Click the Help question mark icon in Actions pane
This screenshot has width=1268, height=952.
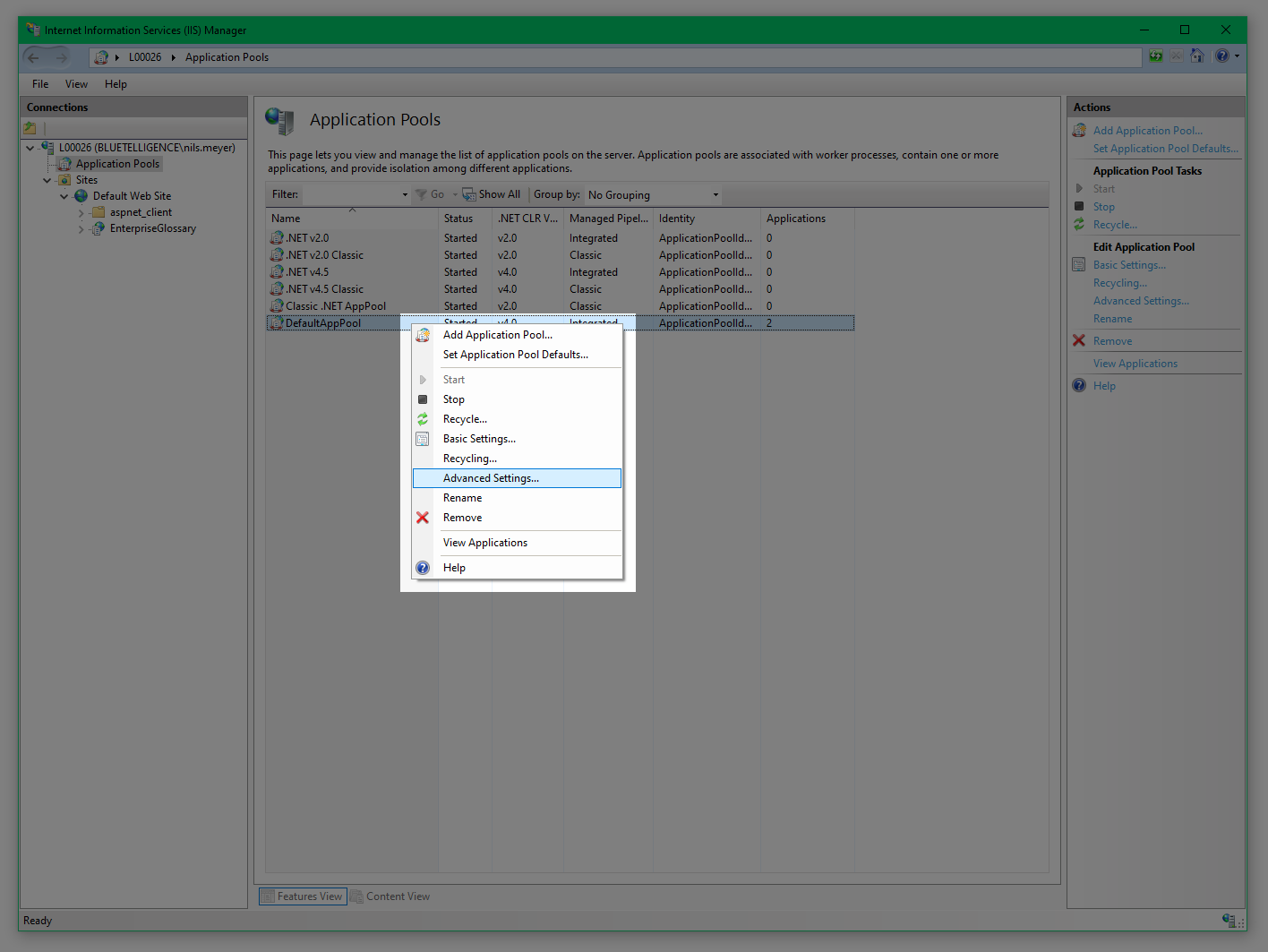coord(1079,386)
